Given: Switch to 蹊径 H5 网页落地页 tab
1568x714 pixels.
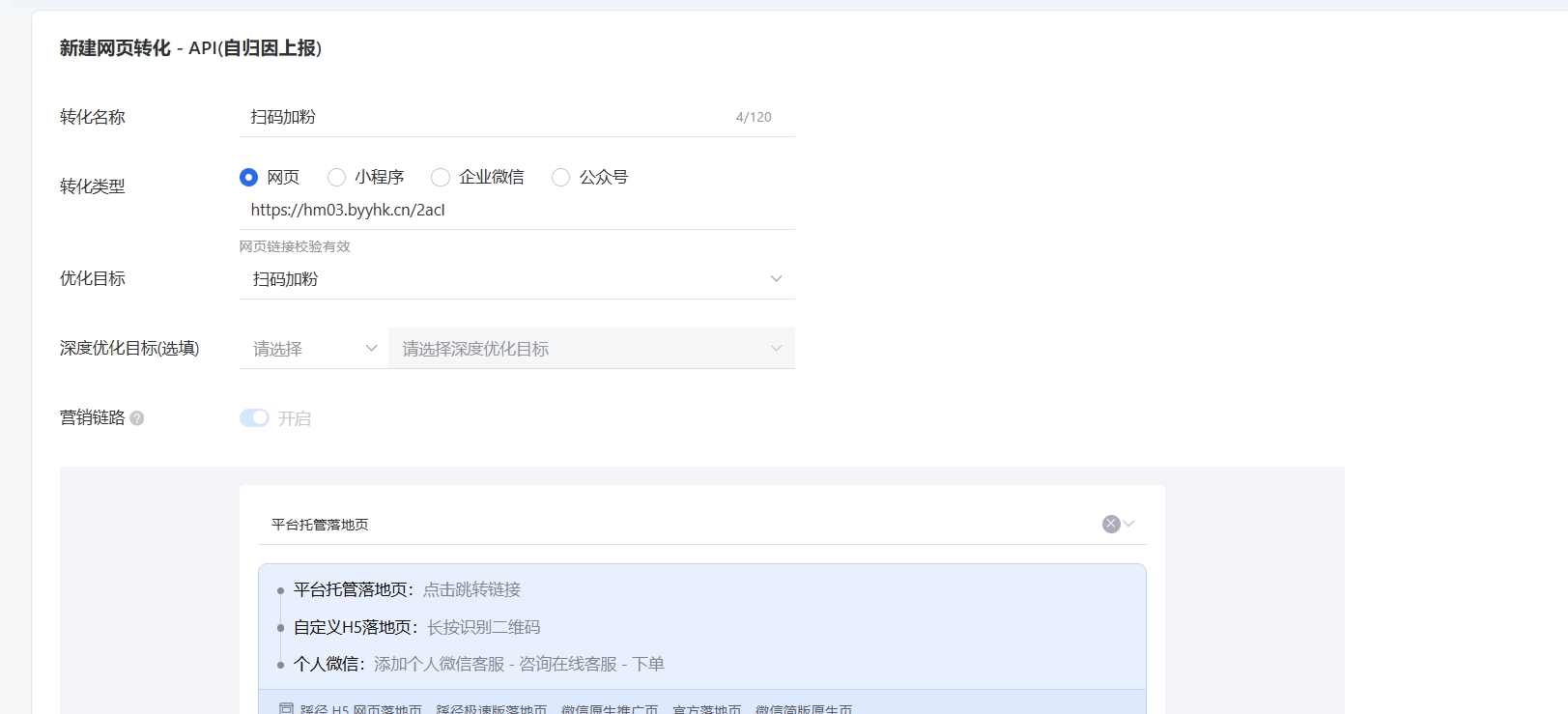Looking at the screenshot, I should coord(361,709).
